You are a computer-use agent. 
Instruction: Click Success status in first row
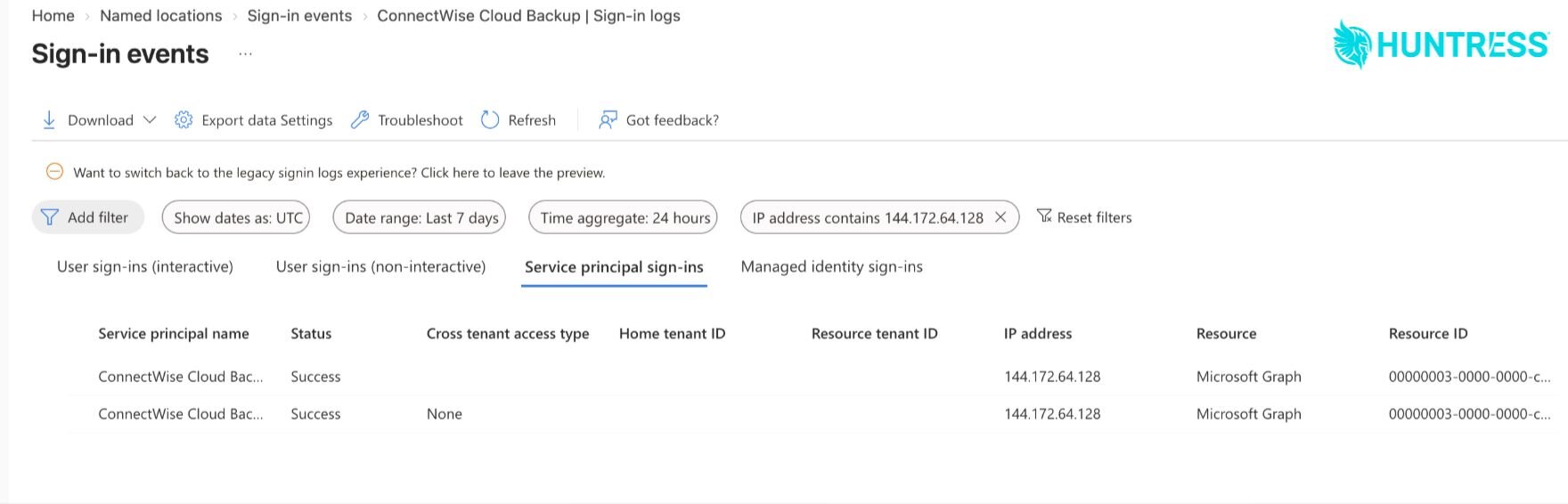(315, 377)
